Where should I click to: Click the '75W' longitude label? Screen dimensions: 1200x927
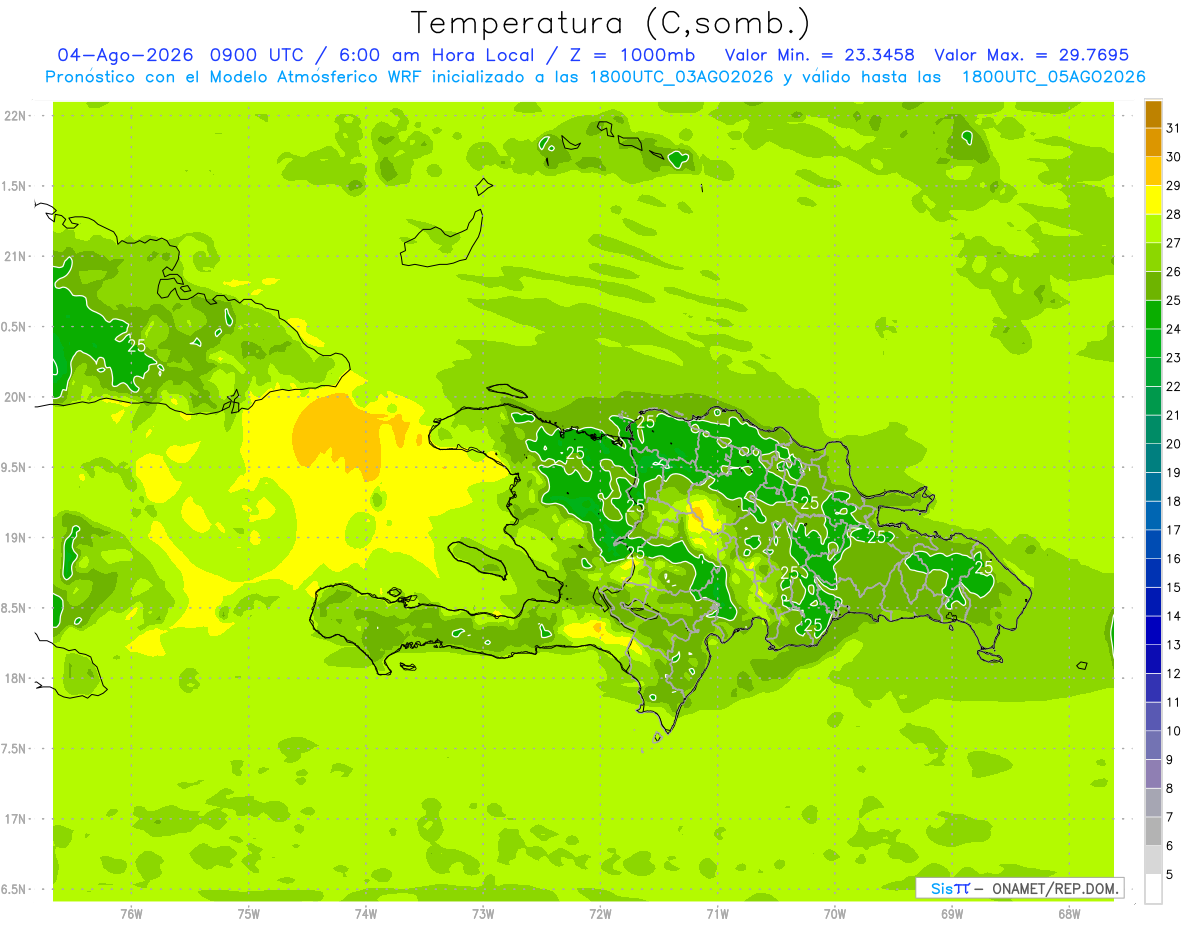[249, 913]
